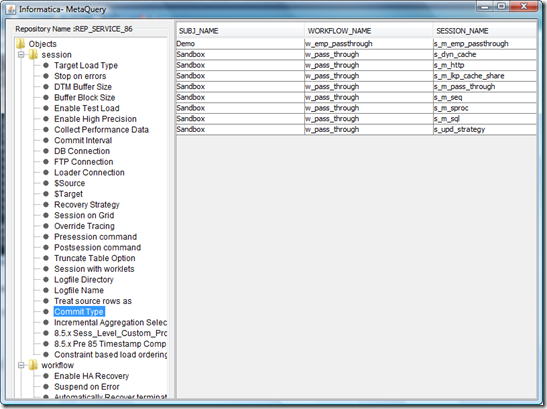The width and height of the screenshot is (547, 409).
Task: Click the SESSION_NAME column header
Action: click(x=485, y=31)
